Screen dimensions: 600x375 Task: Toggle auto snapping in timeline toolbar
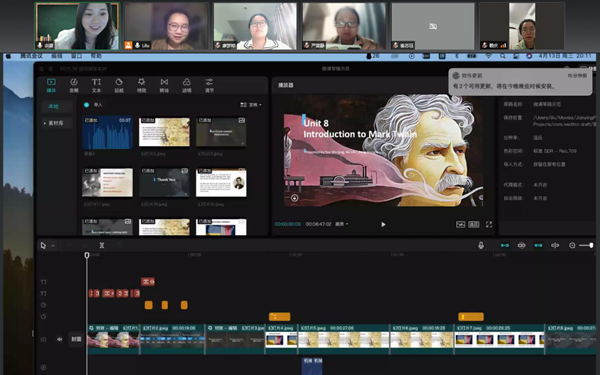pyautogui.click(x=522, y=245)
